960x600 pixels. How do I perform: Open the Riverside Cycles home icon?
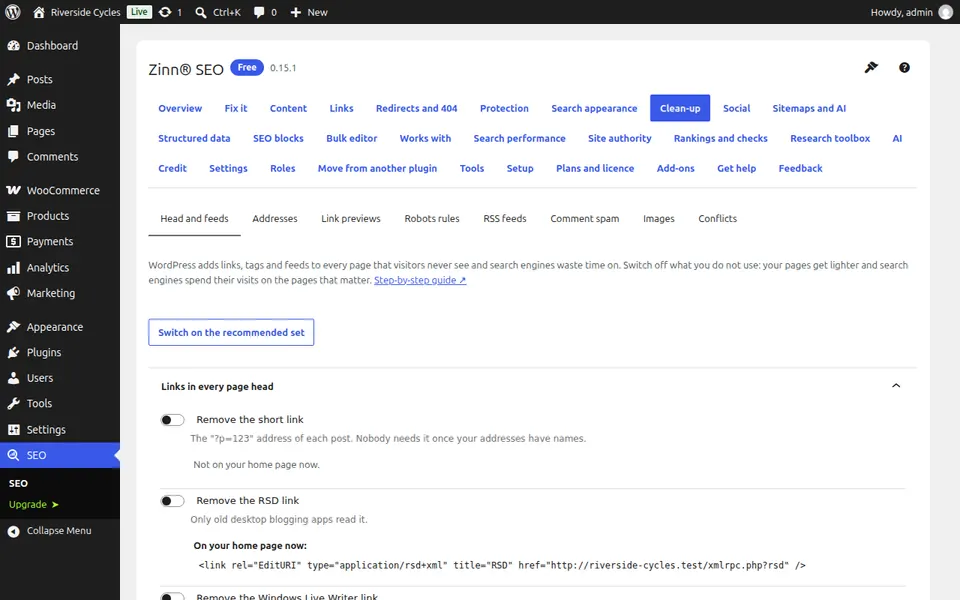click(39, 12)
